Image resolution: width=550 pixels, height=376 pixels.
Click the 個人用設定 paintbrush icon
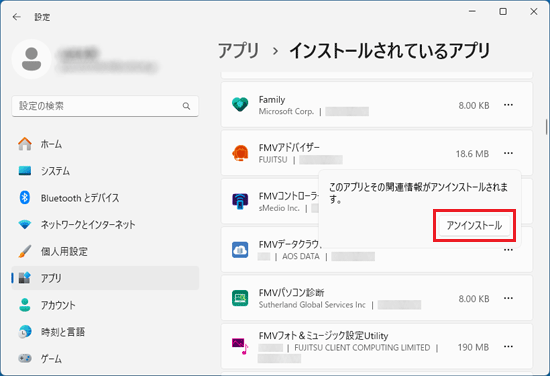click(x=25, y=251)
